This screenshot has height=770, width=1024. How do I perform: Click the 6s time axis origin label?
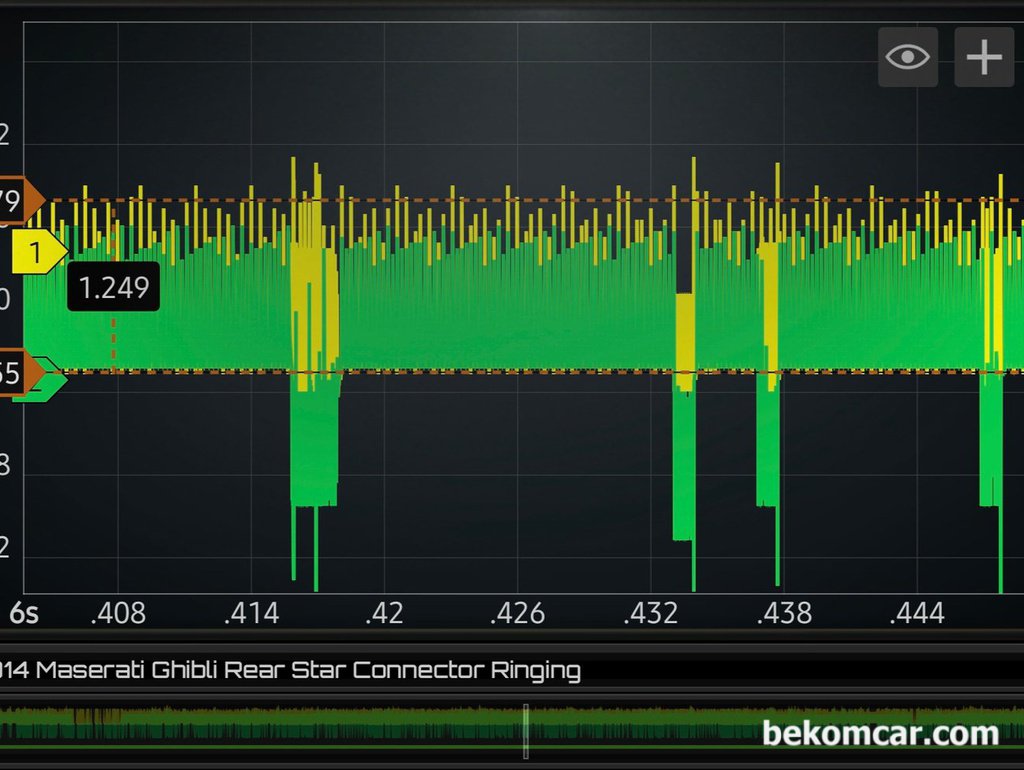point(24,613)
